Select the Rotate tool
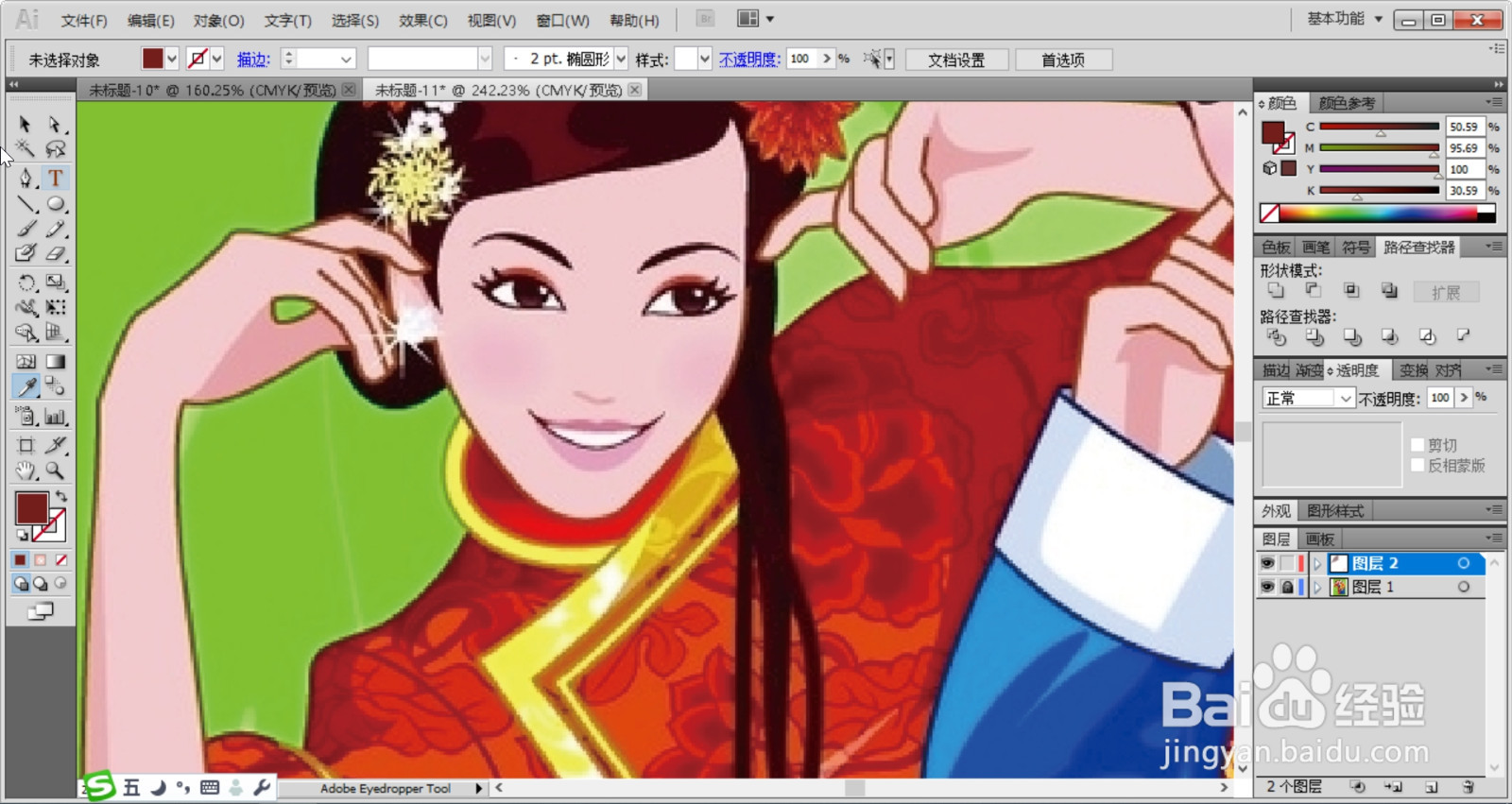Viewport: 1512px width, 804px height. (x=26, y=282)
